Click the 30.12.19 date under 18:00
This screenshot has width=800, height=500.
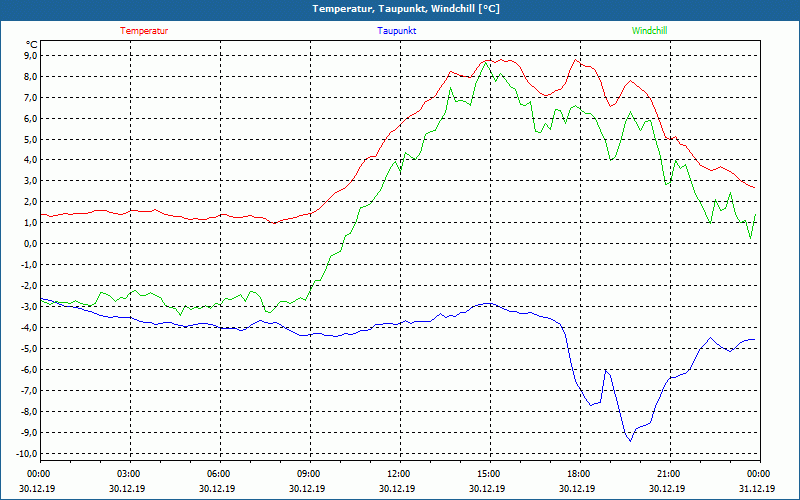tap(577, 488)
